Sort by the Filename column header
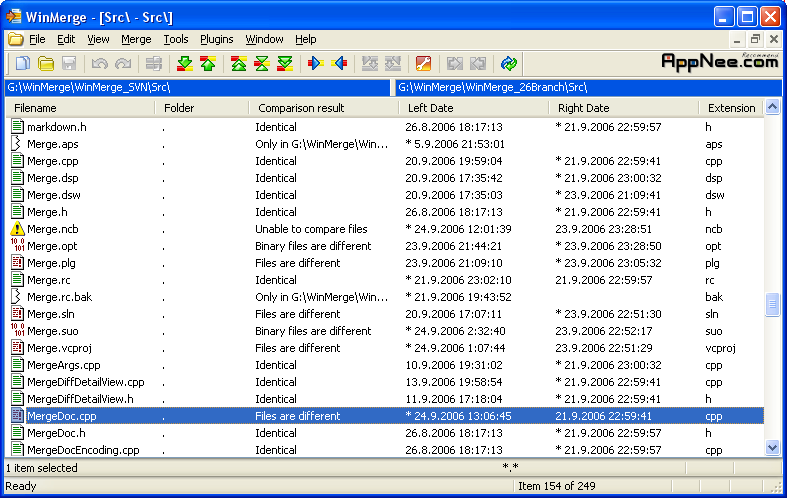 pyautogui.click(x=80, y=108)
